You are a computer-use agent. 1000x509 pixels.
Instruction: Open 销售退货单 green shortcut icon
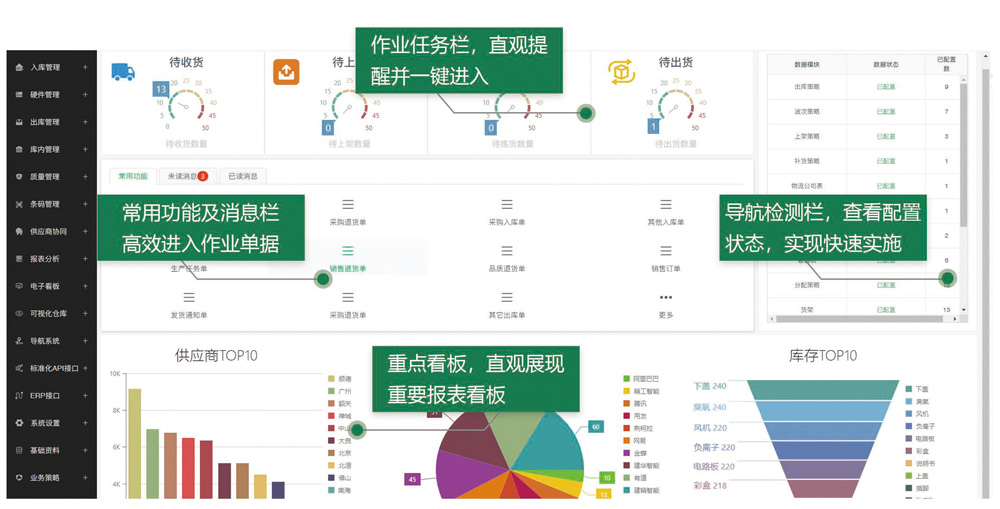coord(348,251)
